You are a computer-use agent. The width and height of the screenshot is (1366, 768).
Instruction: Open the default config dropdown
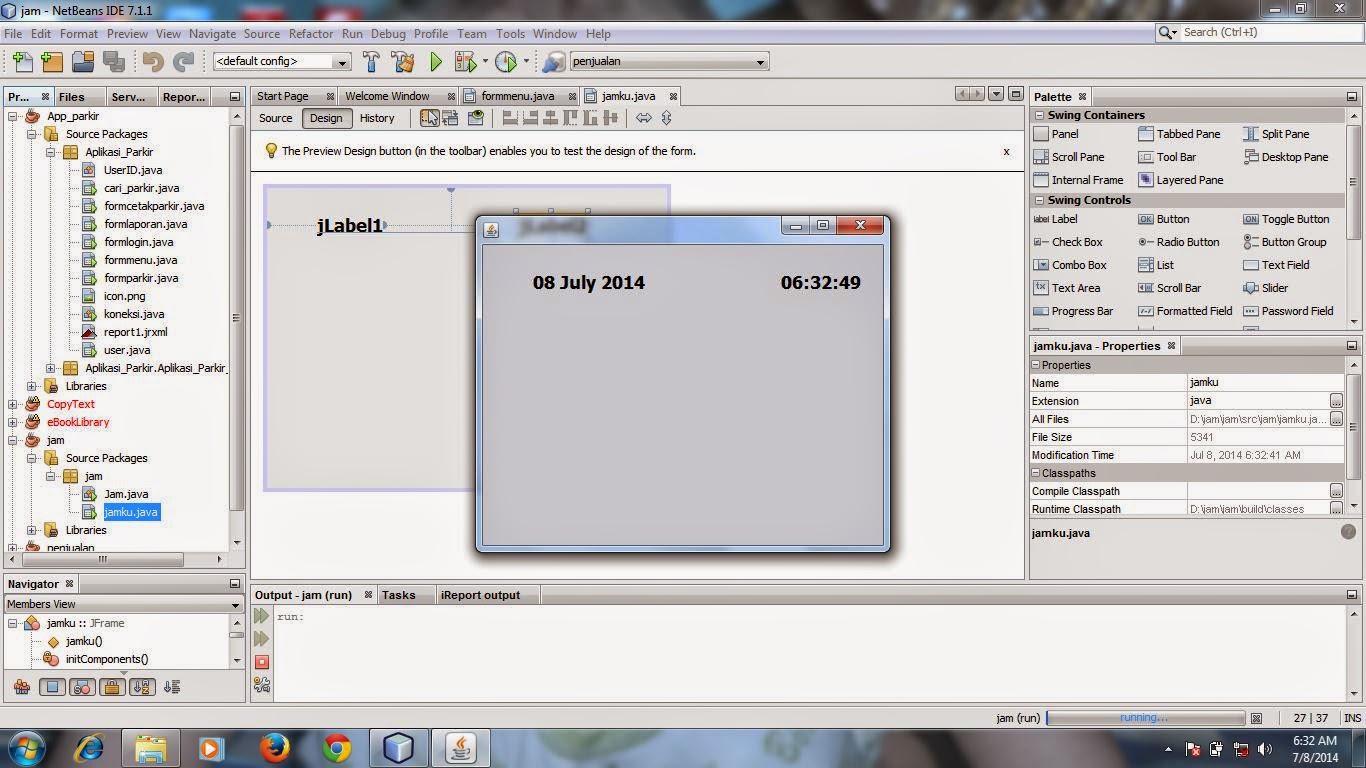341,61
